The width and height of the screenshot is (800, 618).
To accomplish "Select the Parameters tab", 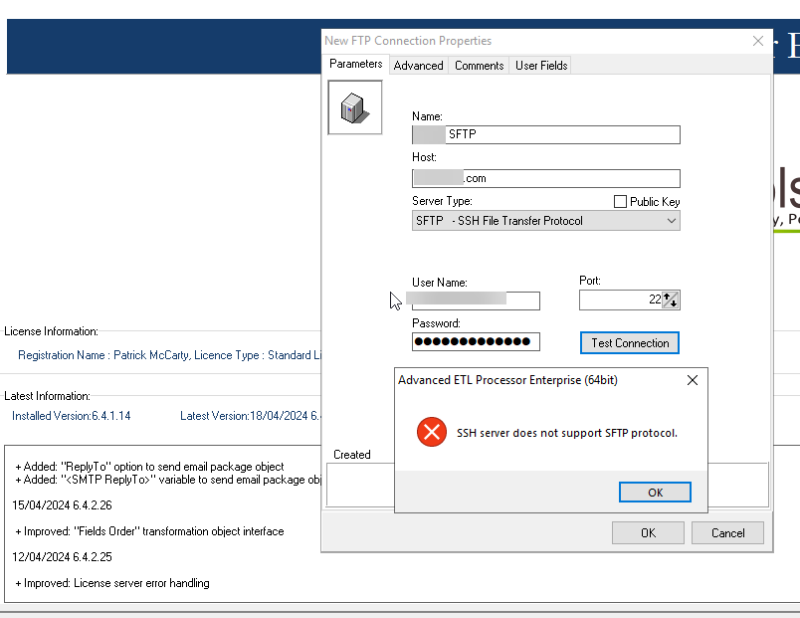I will point(356,64).
